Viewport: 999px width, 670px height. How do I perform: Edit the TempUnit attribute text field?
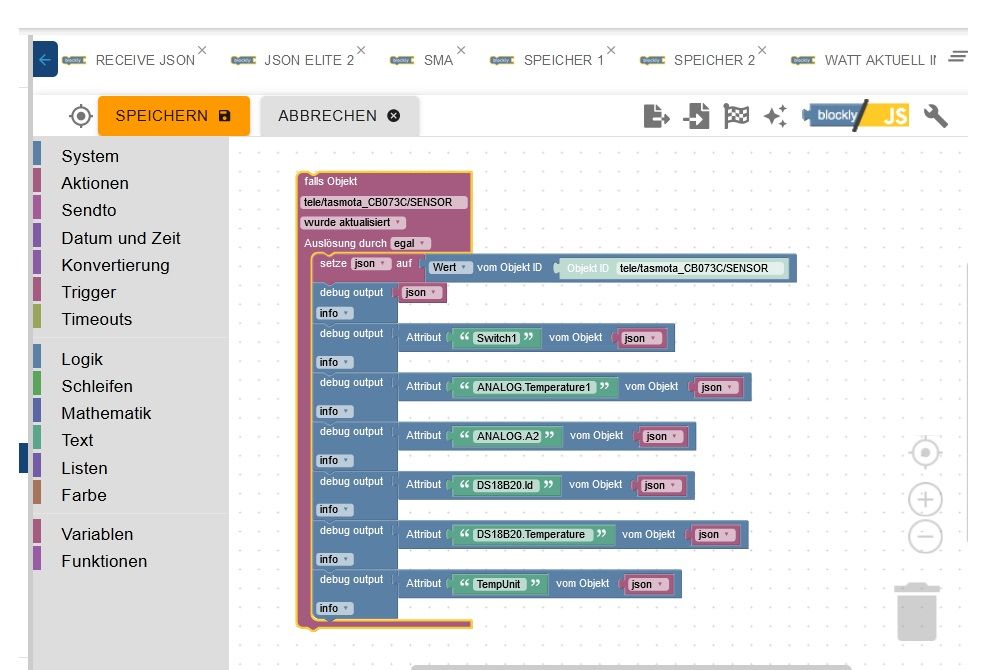click(x=498, y=584)
